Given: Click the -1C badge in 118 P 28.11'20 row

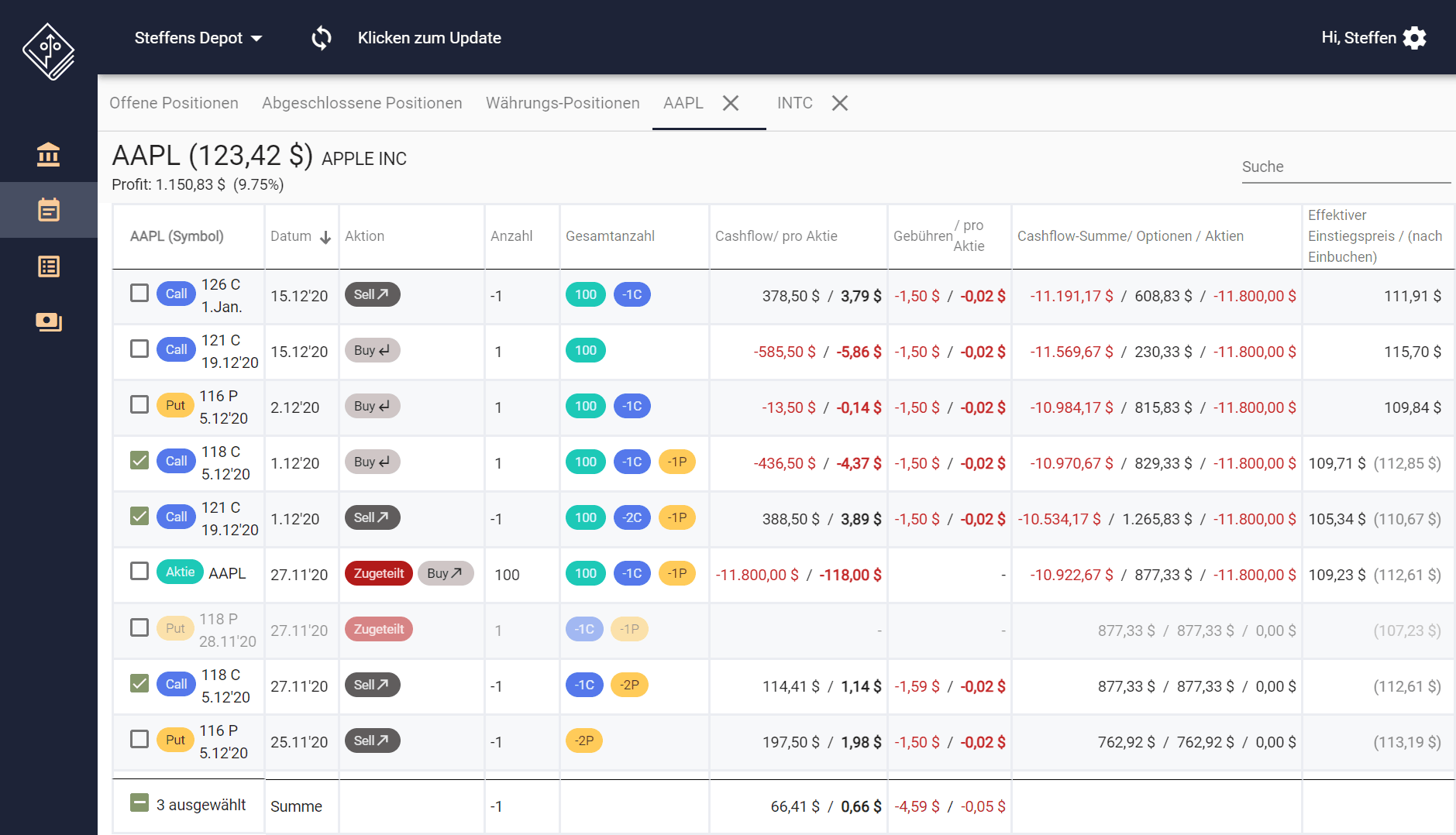Looking at the screenshot, I should (x=584, y=629).
